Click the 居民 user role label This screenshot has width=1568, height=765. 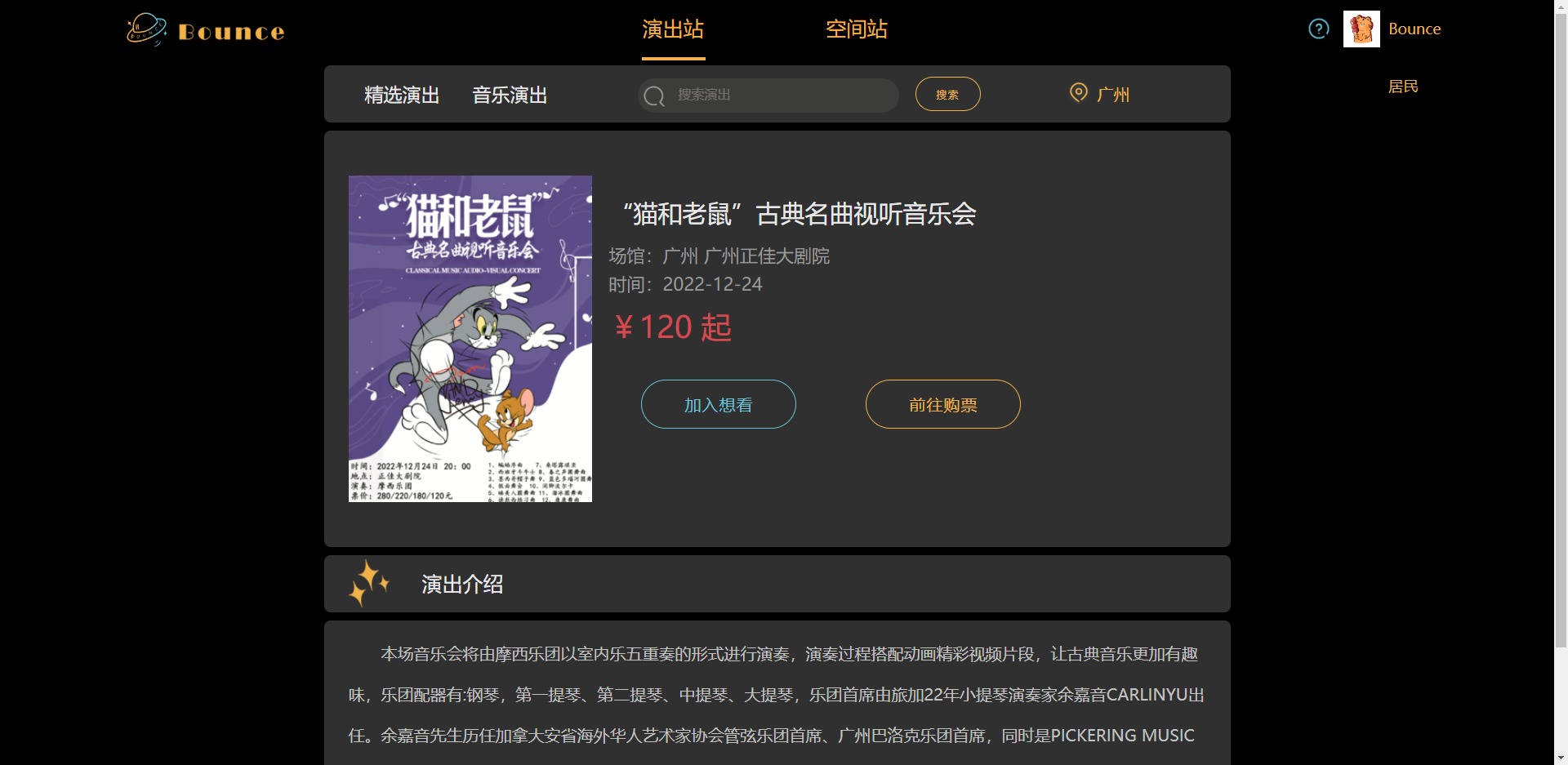[x=1403, y=87]
